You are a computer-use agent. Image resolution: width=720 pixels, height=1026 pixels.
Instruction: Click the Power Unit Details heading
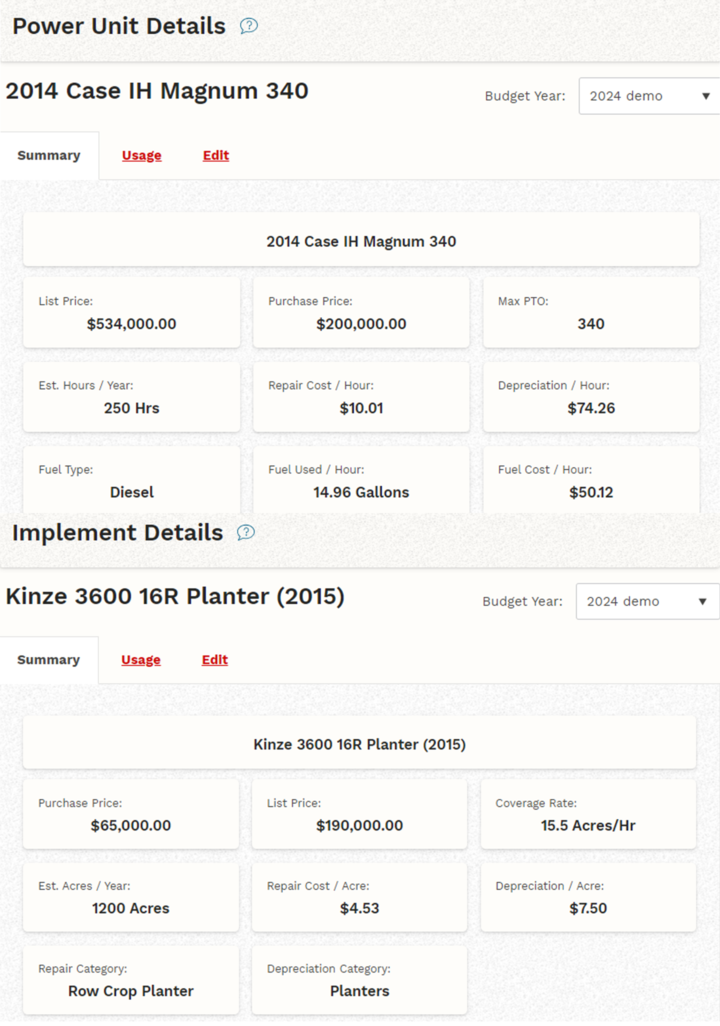click(x=119, y=26)
